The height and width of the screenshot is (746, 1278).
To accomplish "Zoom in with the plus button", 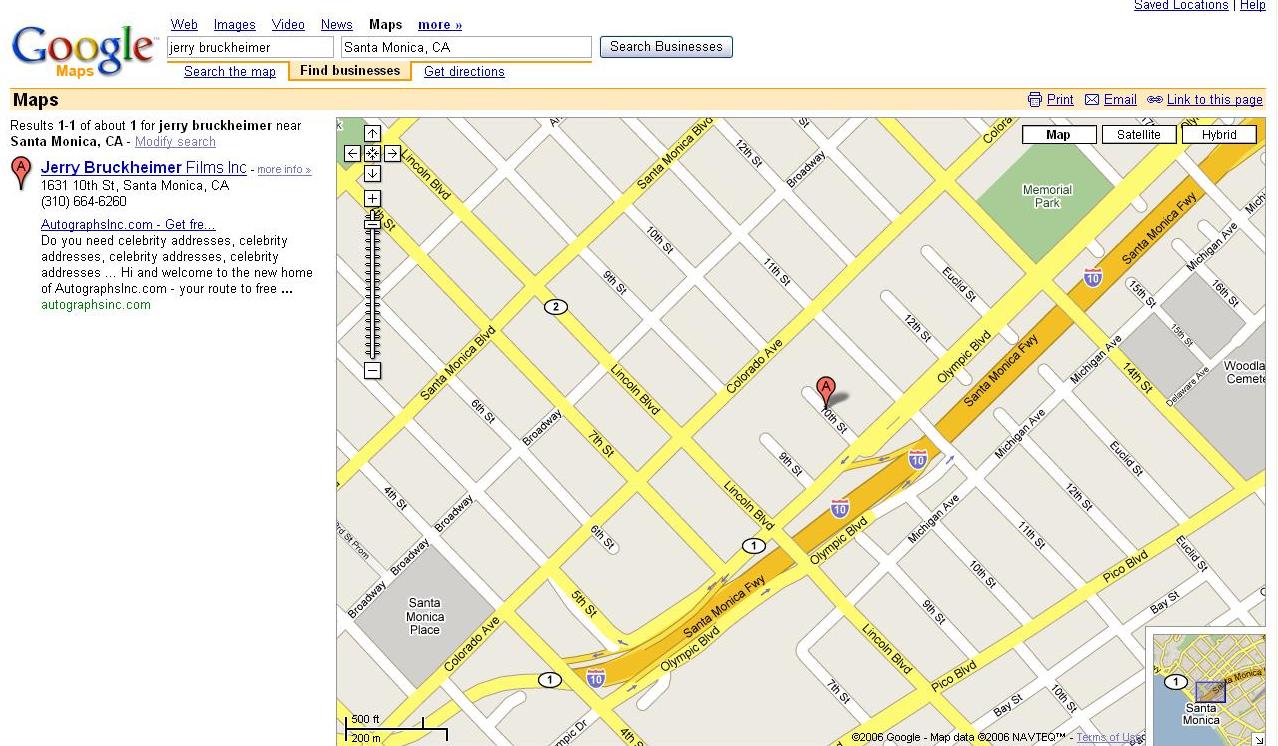I will point(372,198).
